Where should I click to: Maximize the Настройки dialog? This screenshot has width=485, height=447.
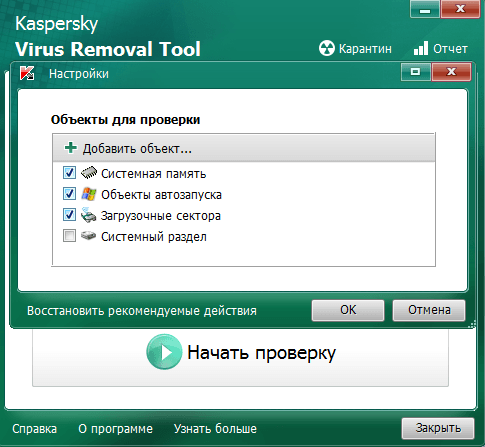click(416, 72)
